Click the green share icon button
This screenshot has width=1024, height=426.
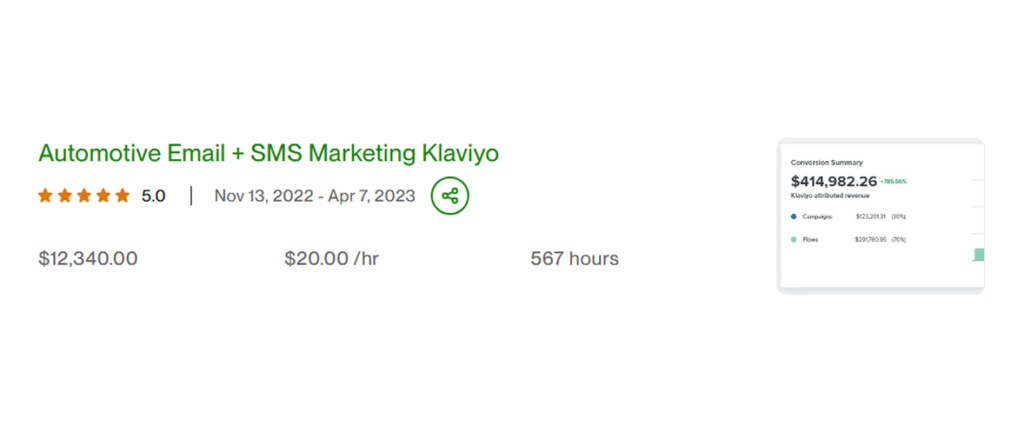click(450, 195)
